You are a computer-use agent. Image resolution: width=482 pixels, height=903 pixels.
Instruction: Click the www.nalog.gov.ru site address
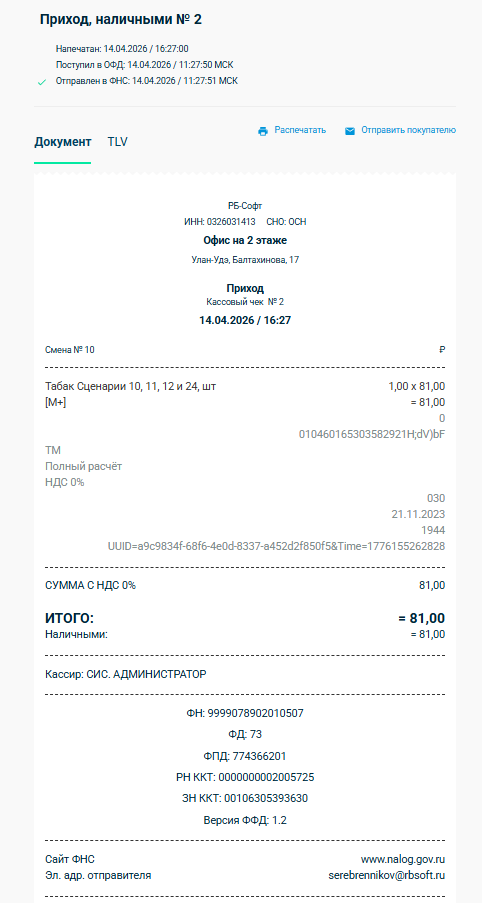403,859
